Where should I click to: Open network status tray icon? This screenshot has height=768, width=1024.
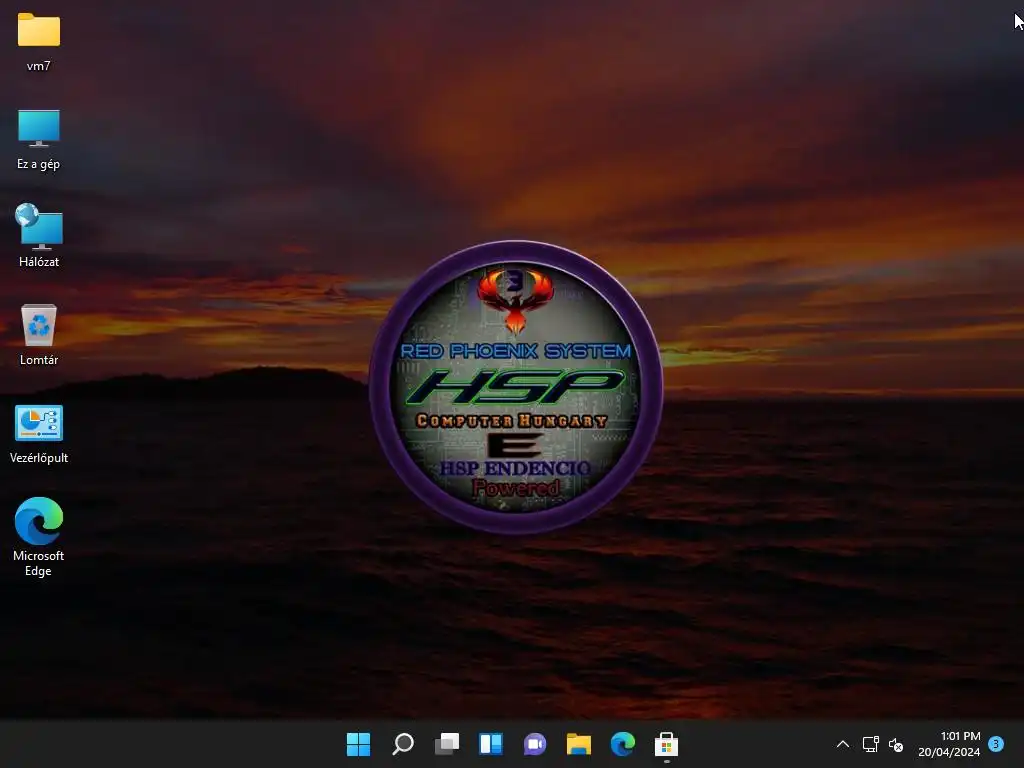coord(871,744)
